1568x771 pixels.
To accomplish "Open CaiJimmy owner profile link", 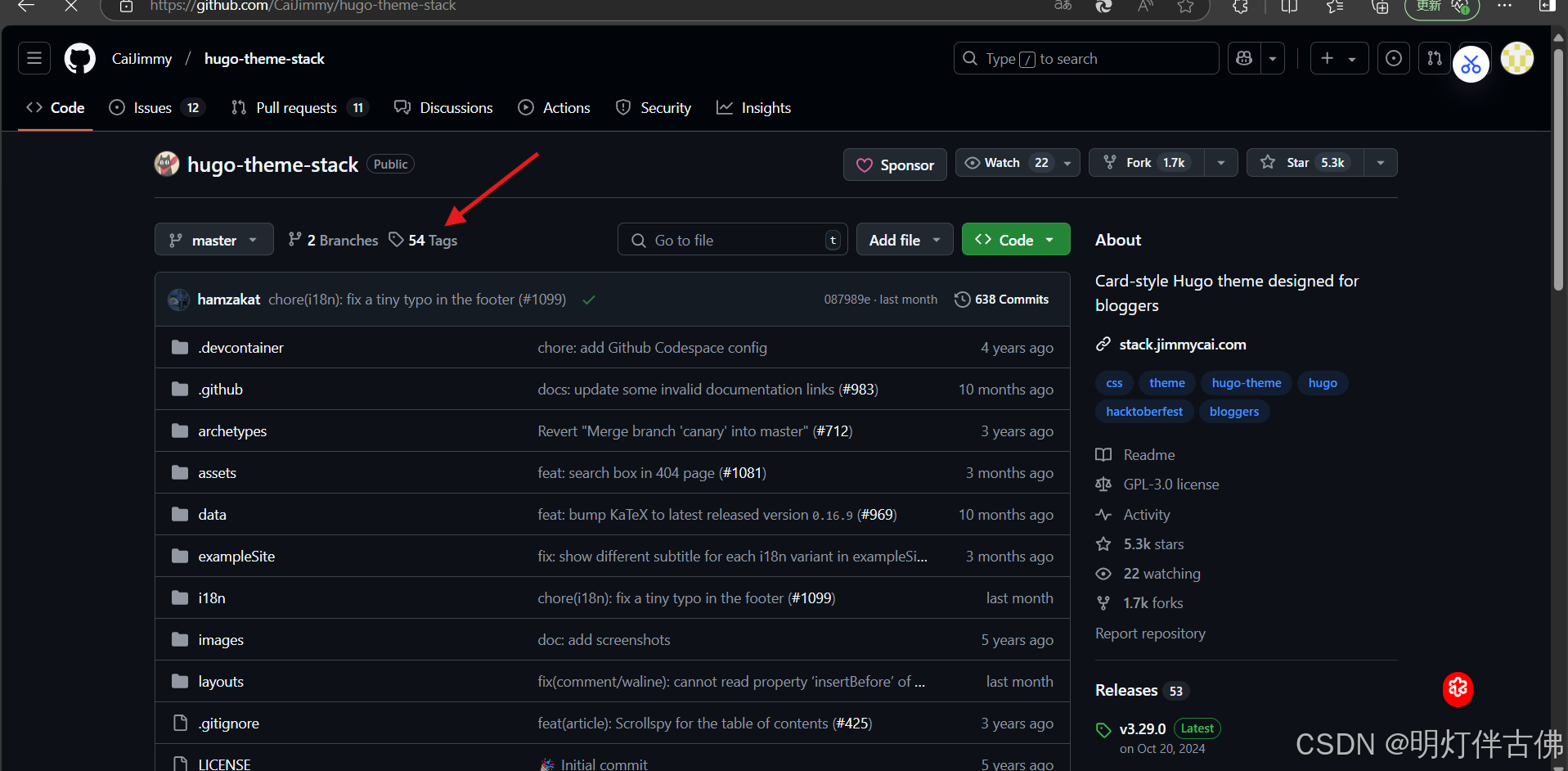I will (142, 59).
